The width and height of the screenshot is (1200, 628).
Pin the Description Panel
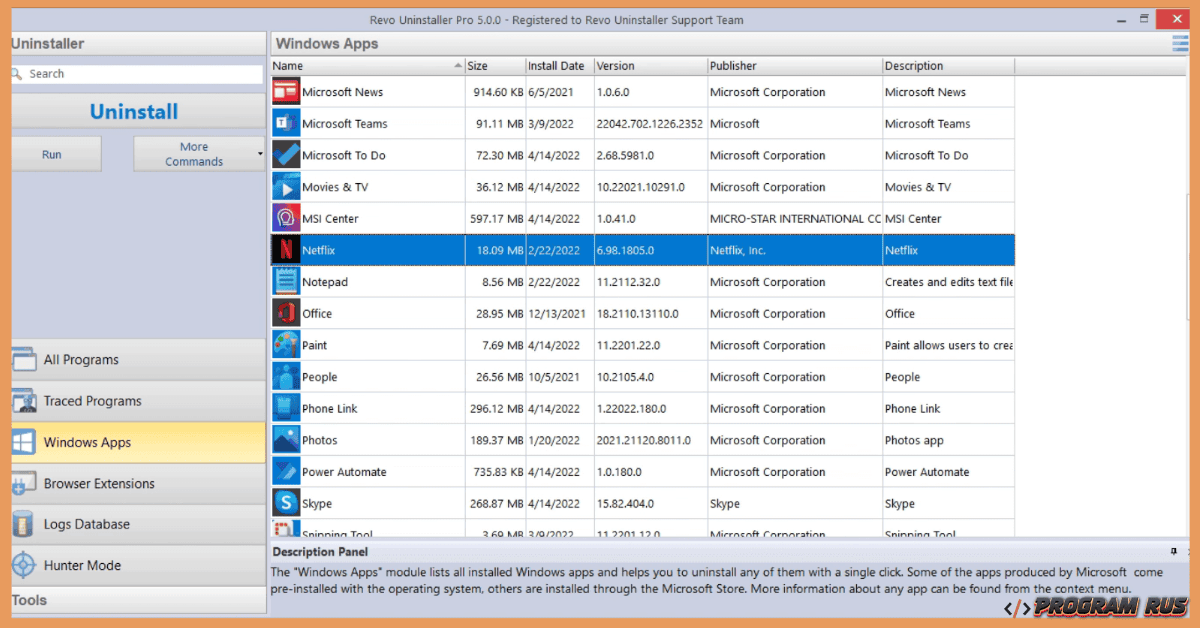(1176, 551)
